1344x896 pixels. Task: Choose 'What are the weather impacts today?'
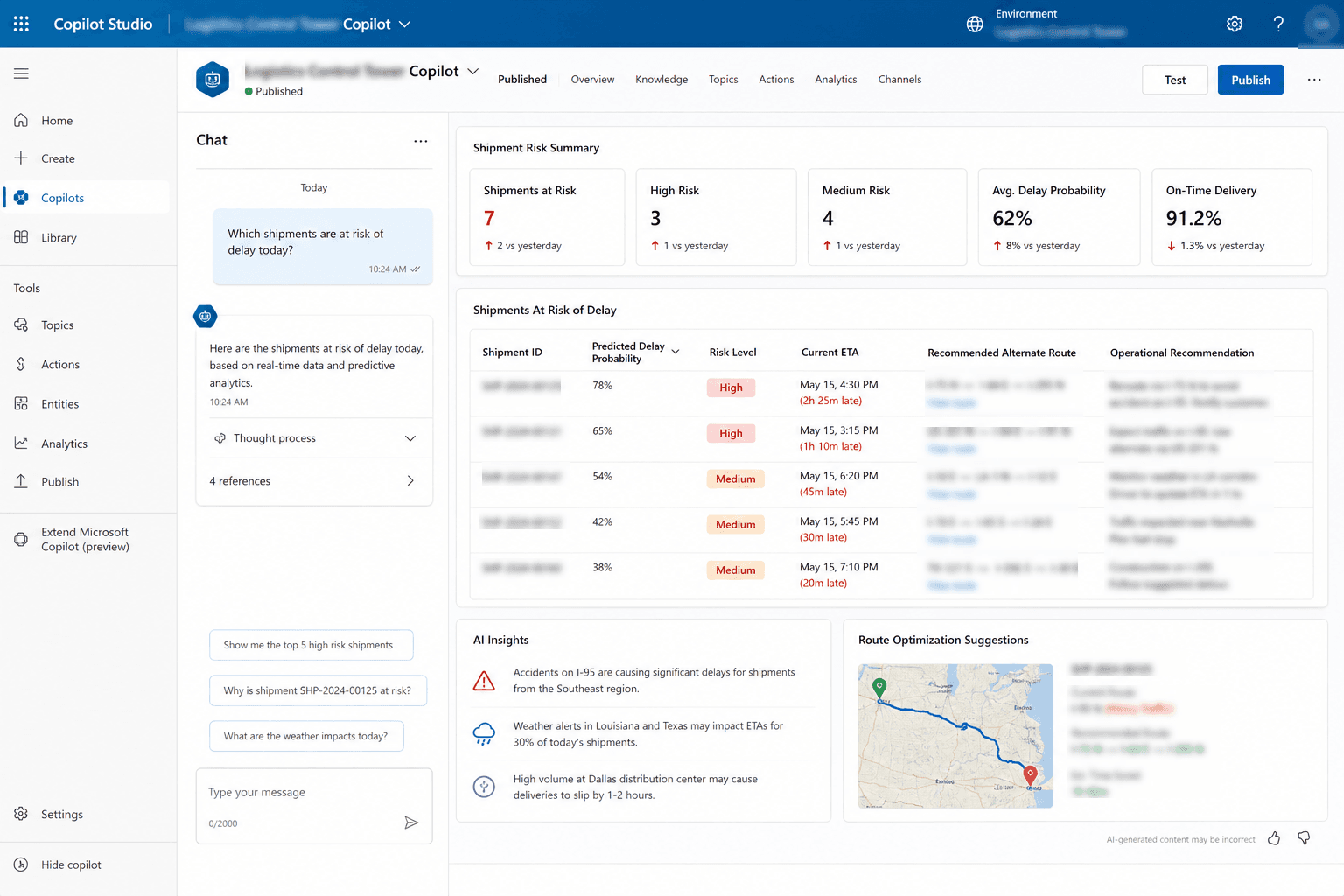coord(306,736)
